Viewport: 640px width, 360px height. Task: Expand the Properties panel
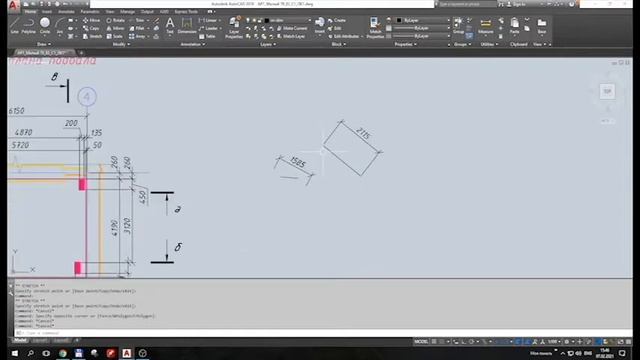(405, 44)
